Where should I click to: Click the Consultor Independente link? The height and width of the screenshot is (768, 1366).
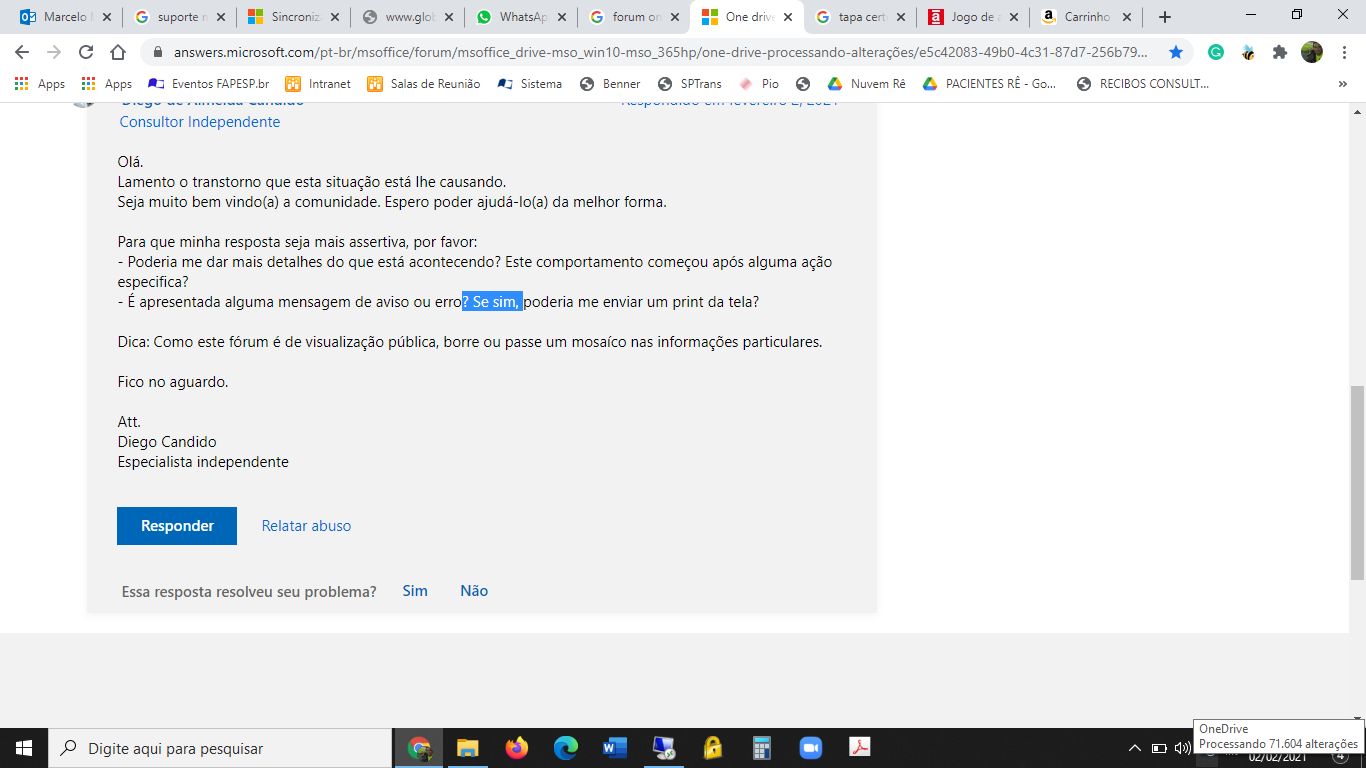pyautogui.click(x=200, y=122)
